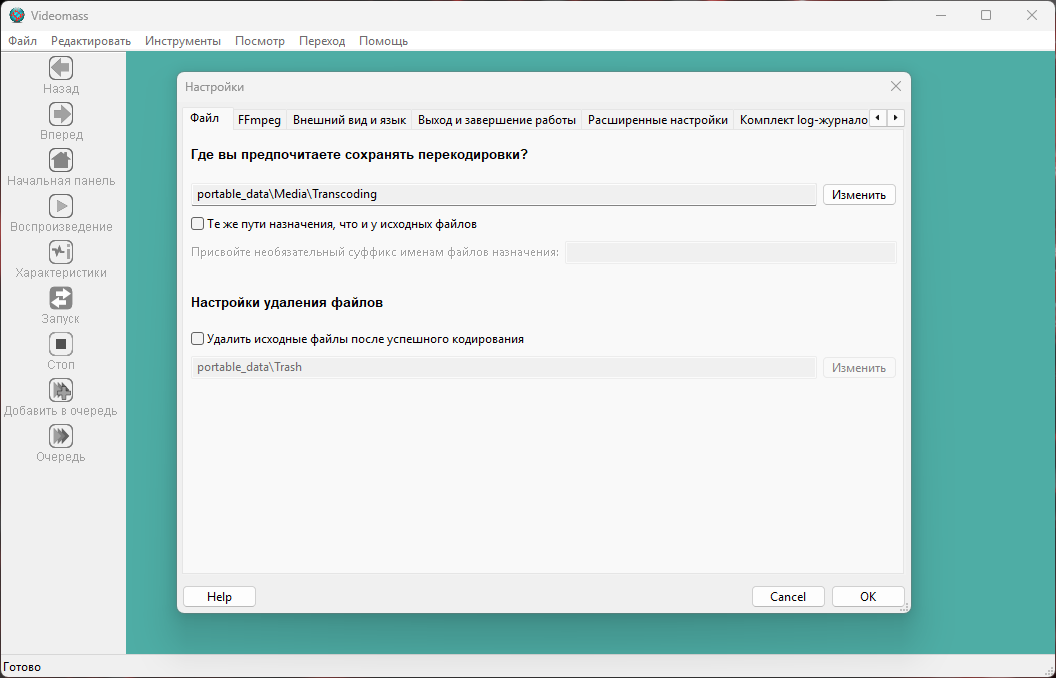Open the Характеристики media info icon
Image resolution: width=1056 pixels, height=678 pixels.
[61, 252]
